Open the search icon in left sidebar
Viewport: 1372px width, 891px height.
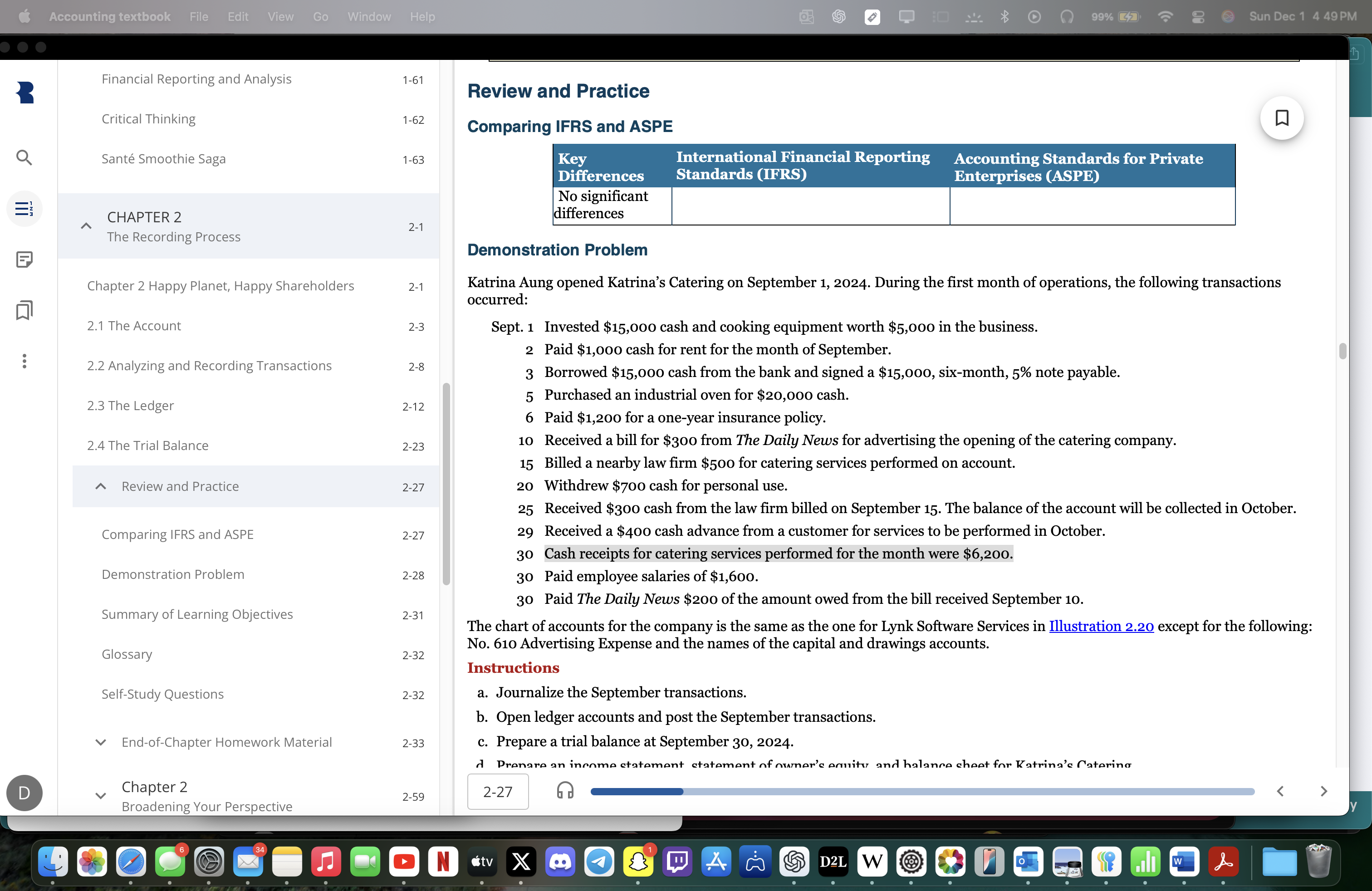tap(24, 157)
